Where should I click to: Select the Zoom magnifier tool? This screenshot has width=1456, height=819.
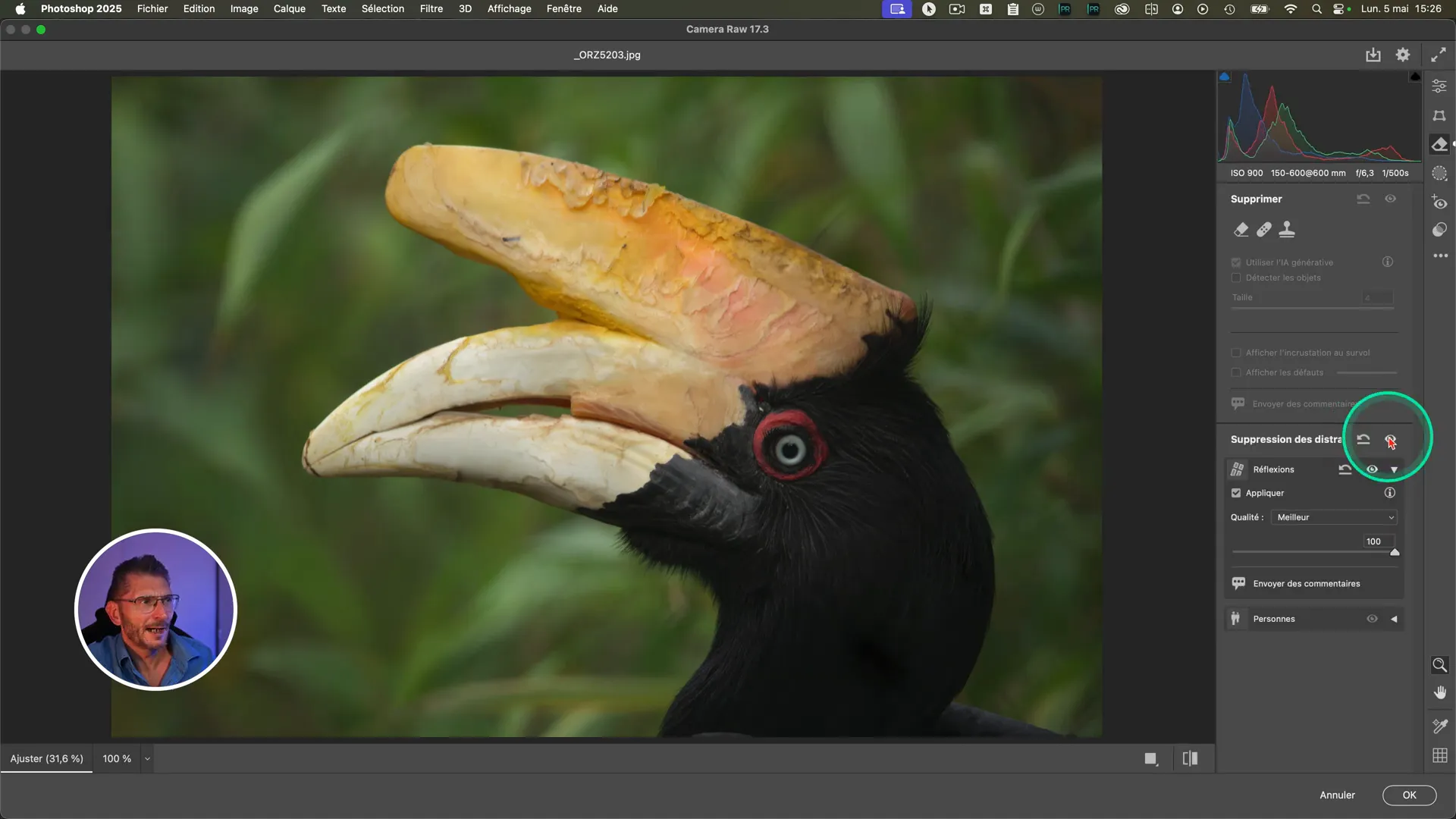pyautogui.click(x=1439, y=665)
